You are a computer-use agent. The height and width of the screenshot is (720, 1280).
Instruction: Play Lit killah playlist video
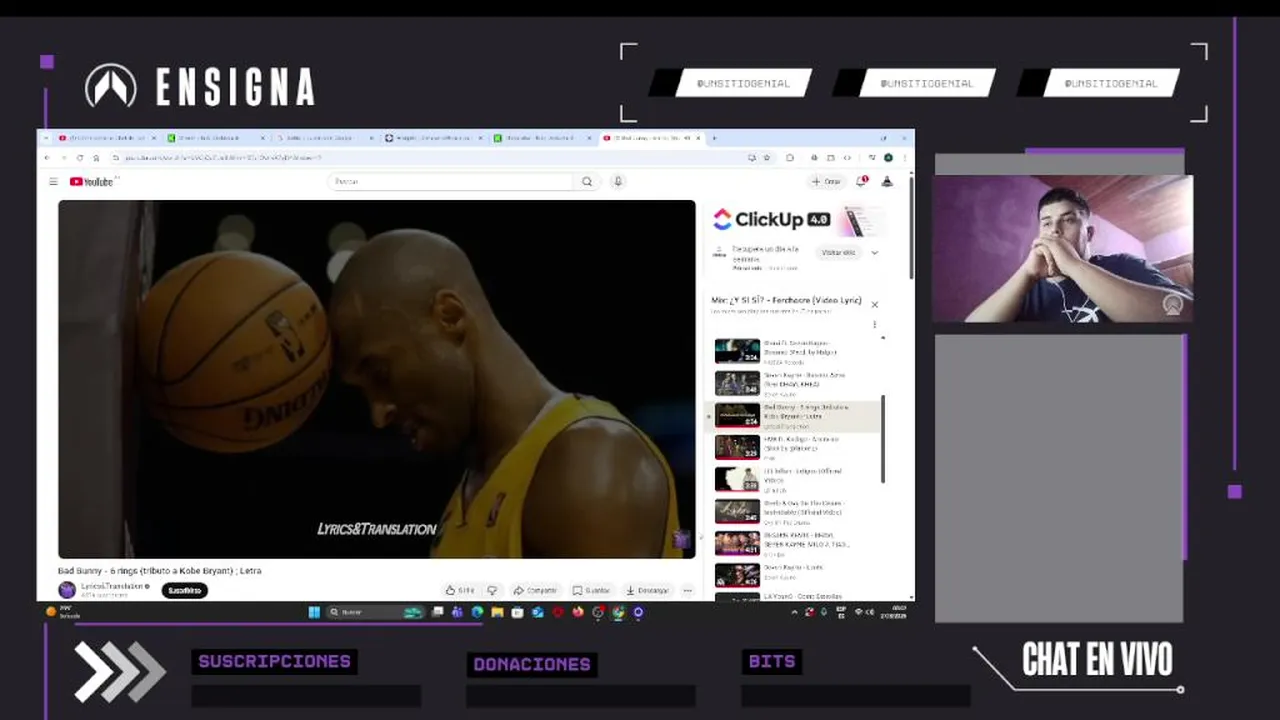click(795, 479)
